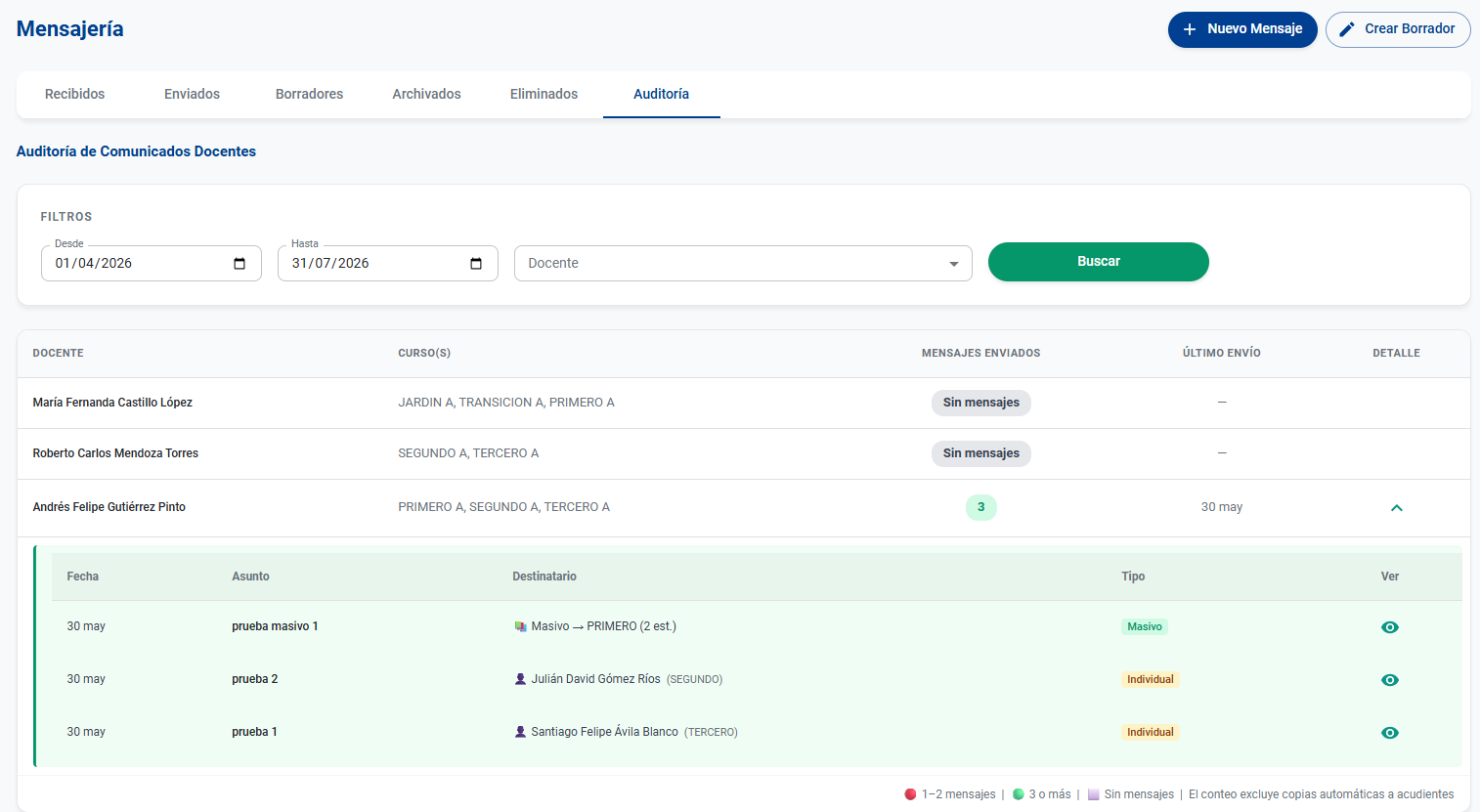The image size is (1480, 812).
Task: Click the Desde date field
Action: click(x=152, y=263)
